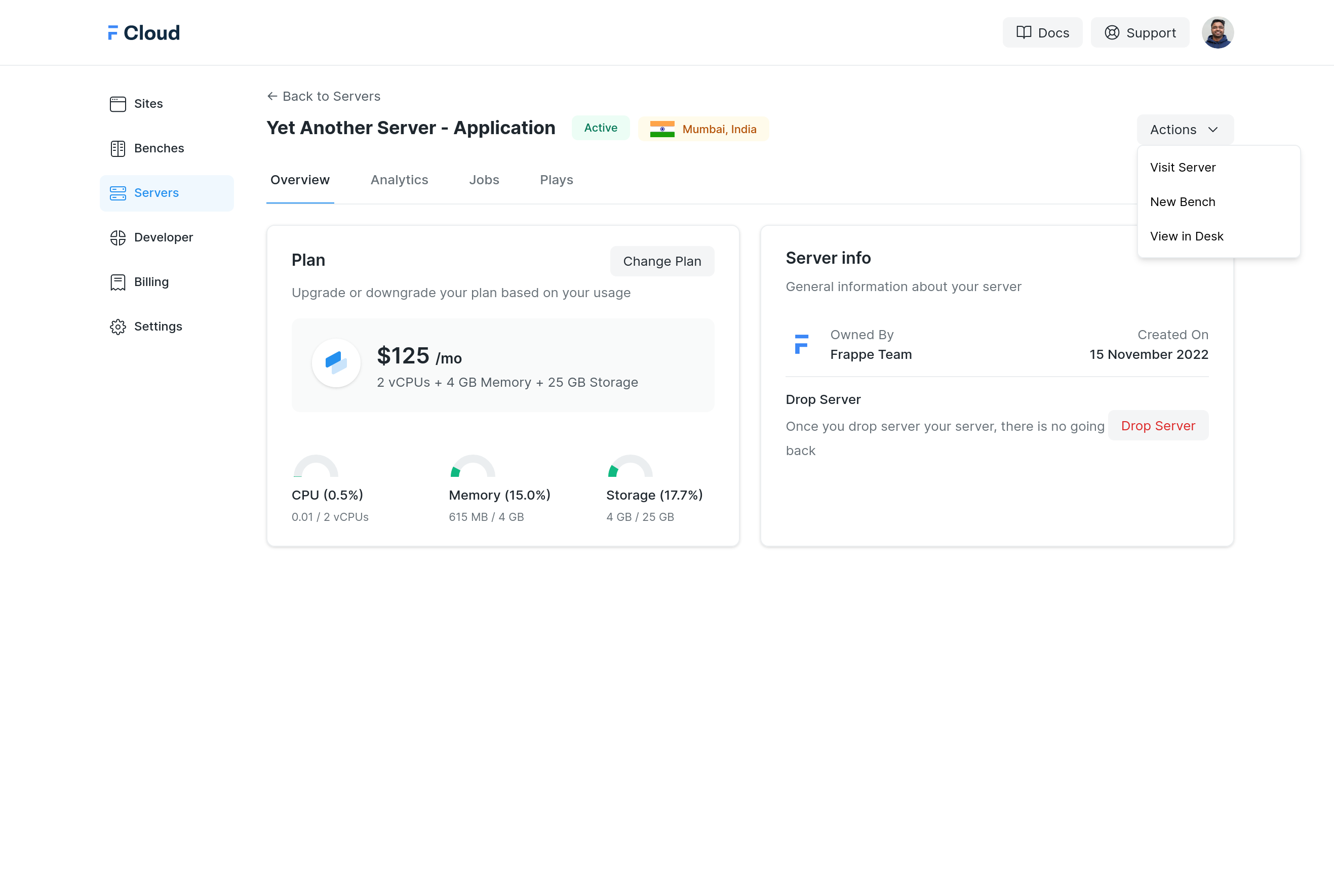Click the Change Plan button

pos(662,261)
